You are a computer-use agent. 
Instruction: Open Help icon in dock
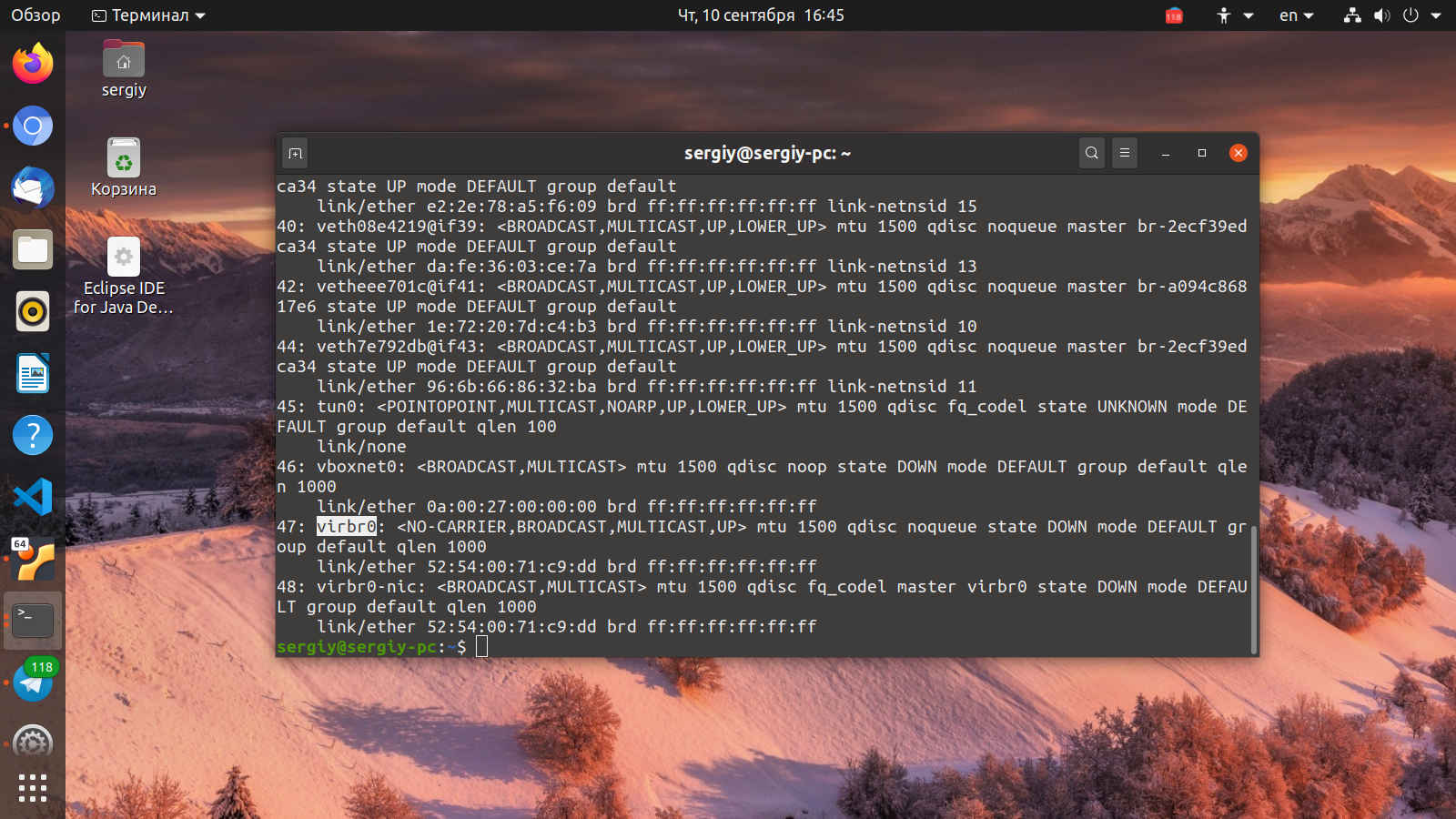33,435
